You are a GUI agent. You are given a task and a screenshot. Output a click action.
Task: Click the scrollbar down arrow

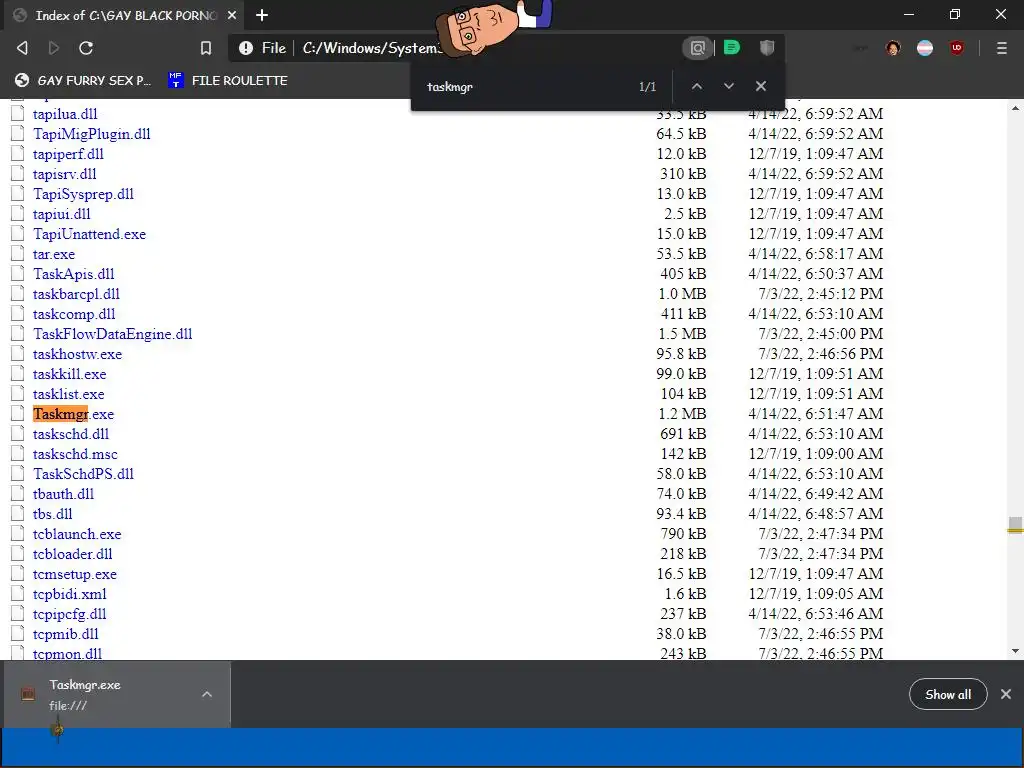point(1016,651)
